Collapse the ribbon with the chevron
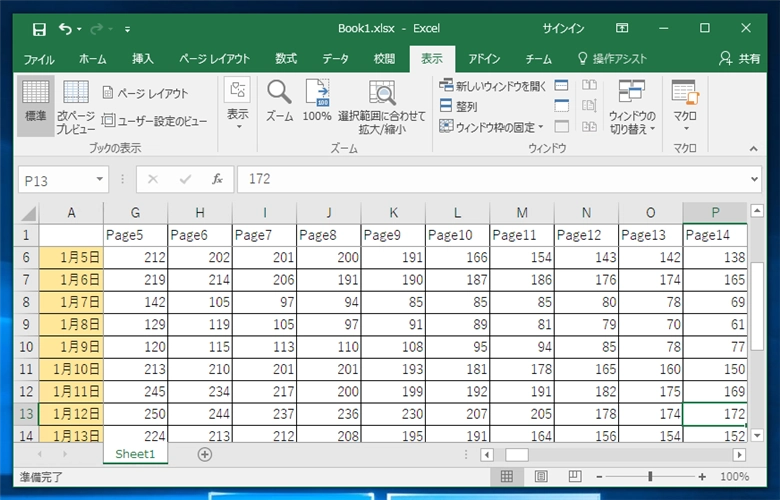 754,149
